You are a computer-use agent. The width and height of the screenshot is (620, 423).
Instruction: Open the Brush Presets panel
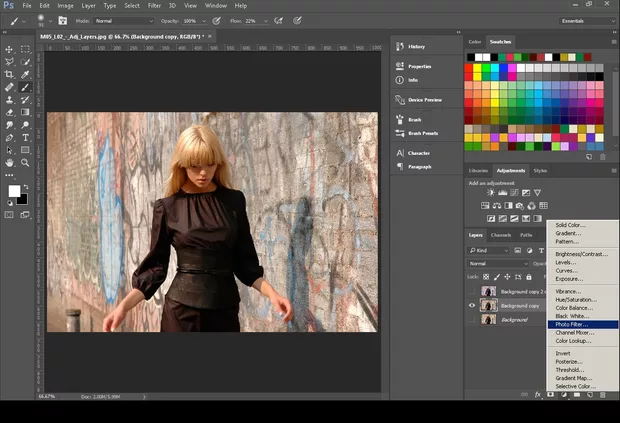click(423, 133)
